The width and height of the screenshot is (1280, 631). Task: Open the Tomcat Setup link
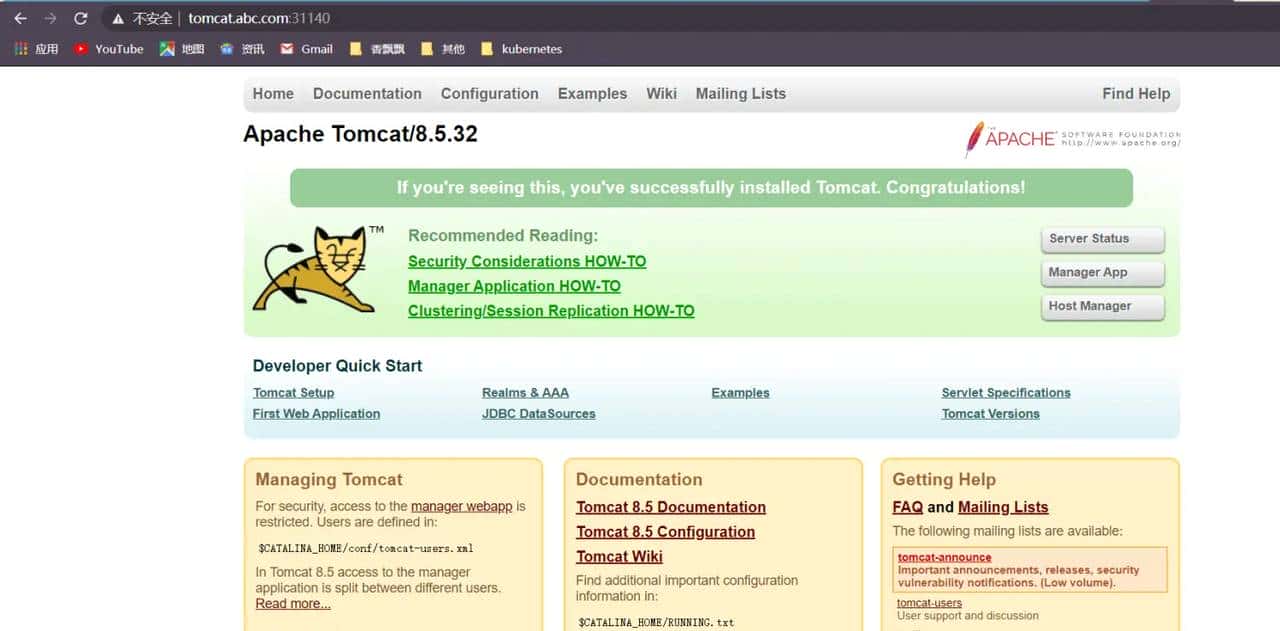(x=294, y=393)
